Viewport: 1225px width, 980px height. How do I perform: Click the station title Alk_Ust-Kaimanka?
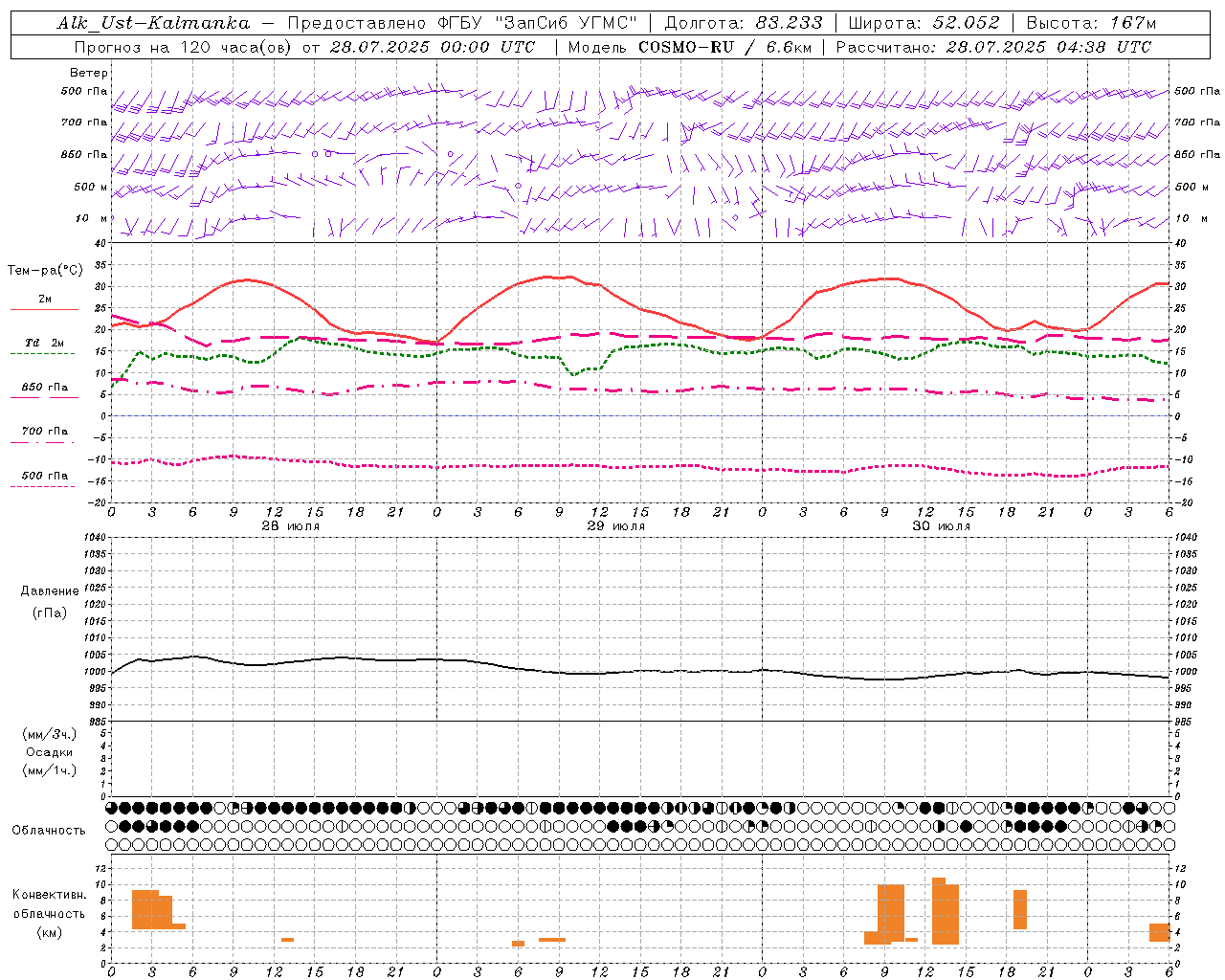pyautogui.click(x=153, y=23)
